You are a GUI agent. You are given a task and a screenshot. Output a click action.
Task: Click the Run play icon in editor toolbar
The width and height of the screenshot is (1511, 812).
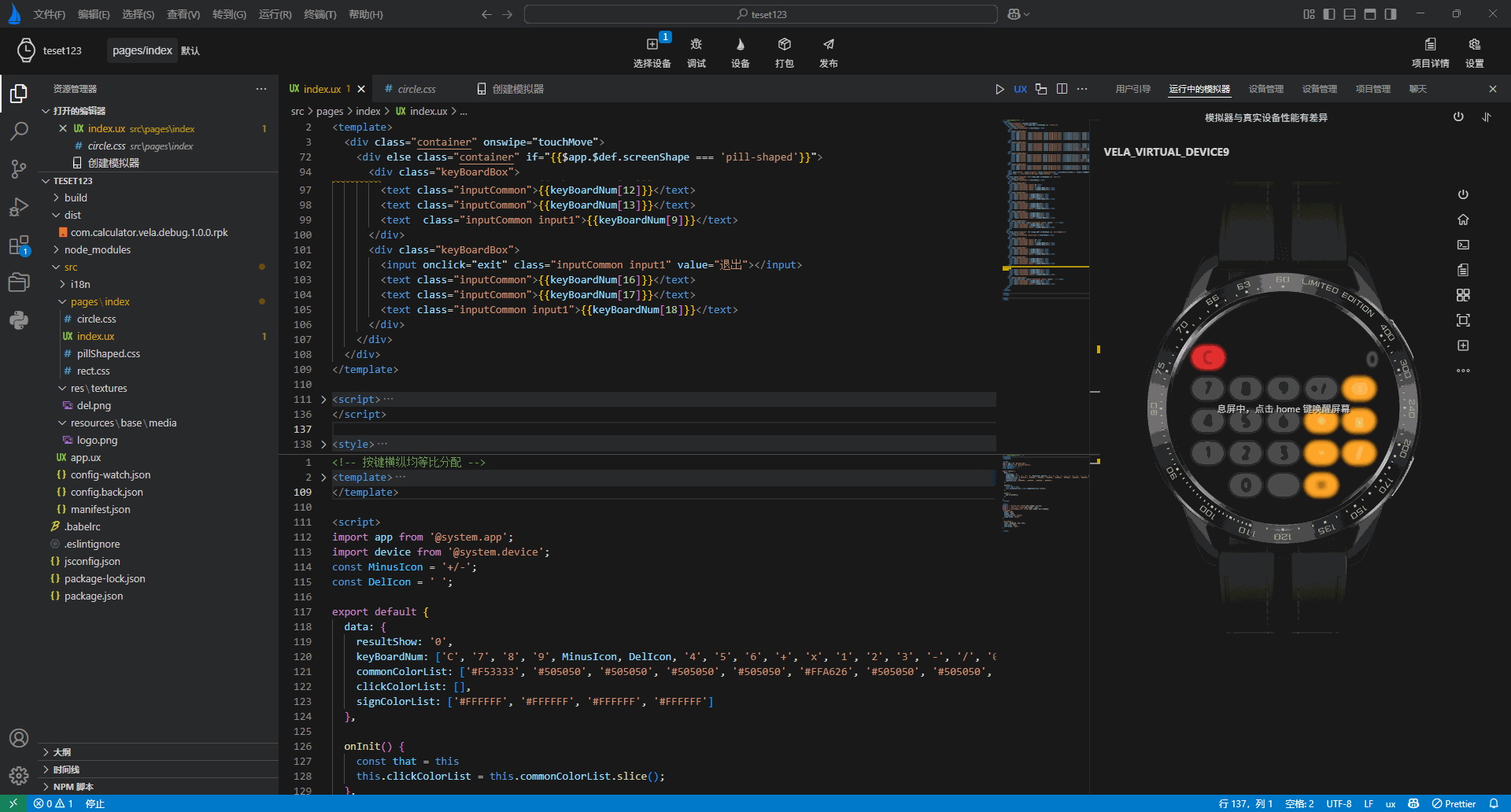point(999,89)
